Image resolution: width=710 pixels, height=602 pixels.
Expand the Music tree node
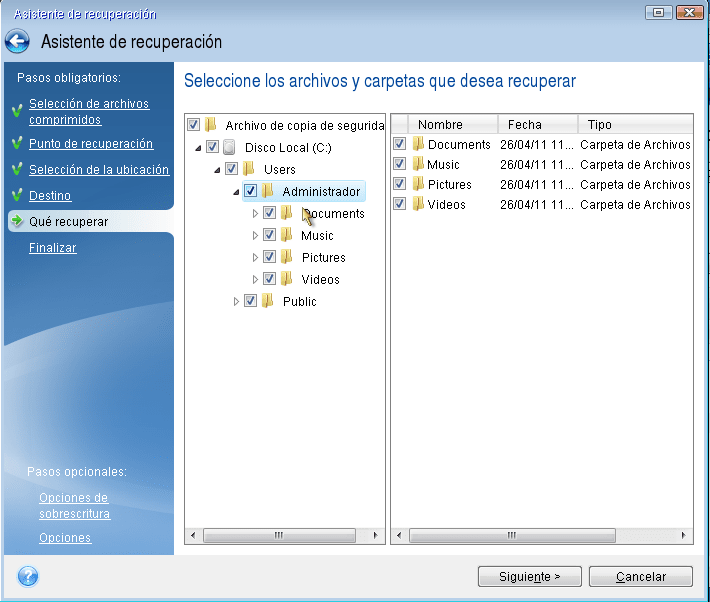pos(255,236)
